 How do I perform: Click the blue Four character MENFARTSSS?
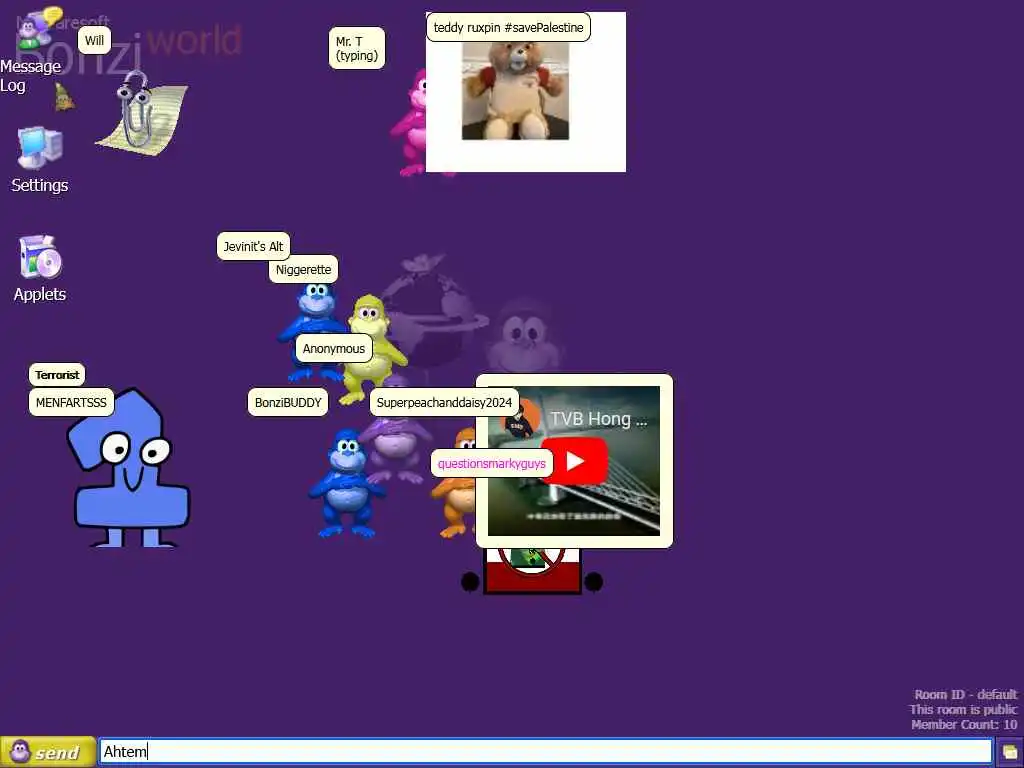pos(129,468)
